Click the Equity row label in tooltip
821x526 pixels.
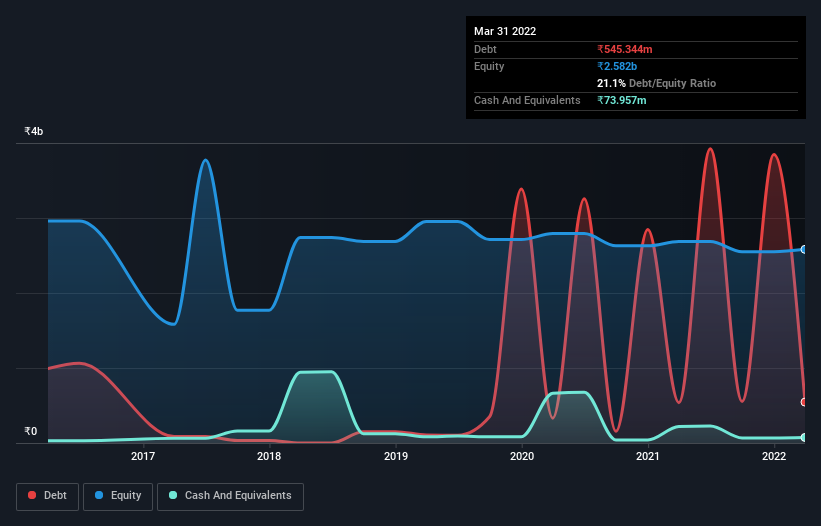click(489, 66)
